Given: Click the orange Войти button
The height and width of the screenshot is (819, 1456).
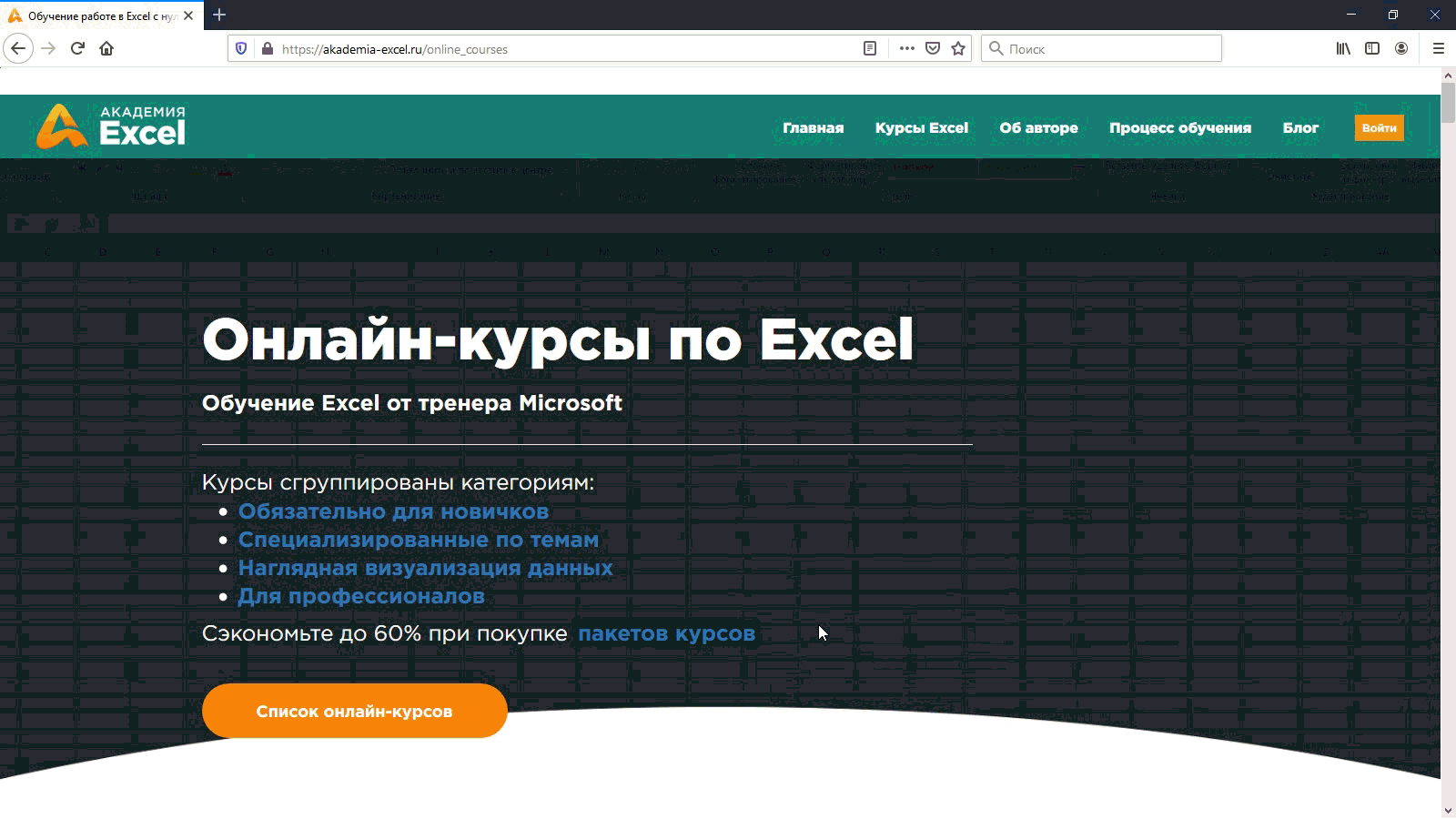Looking at the screenshot, I should (x=1379, y=127).
